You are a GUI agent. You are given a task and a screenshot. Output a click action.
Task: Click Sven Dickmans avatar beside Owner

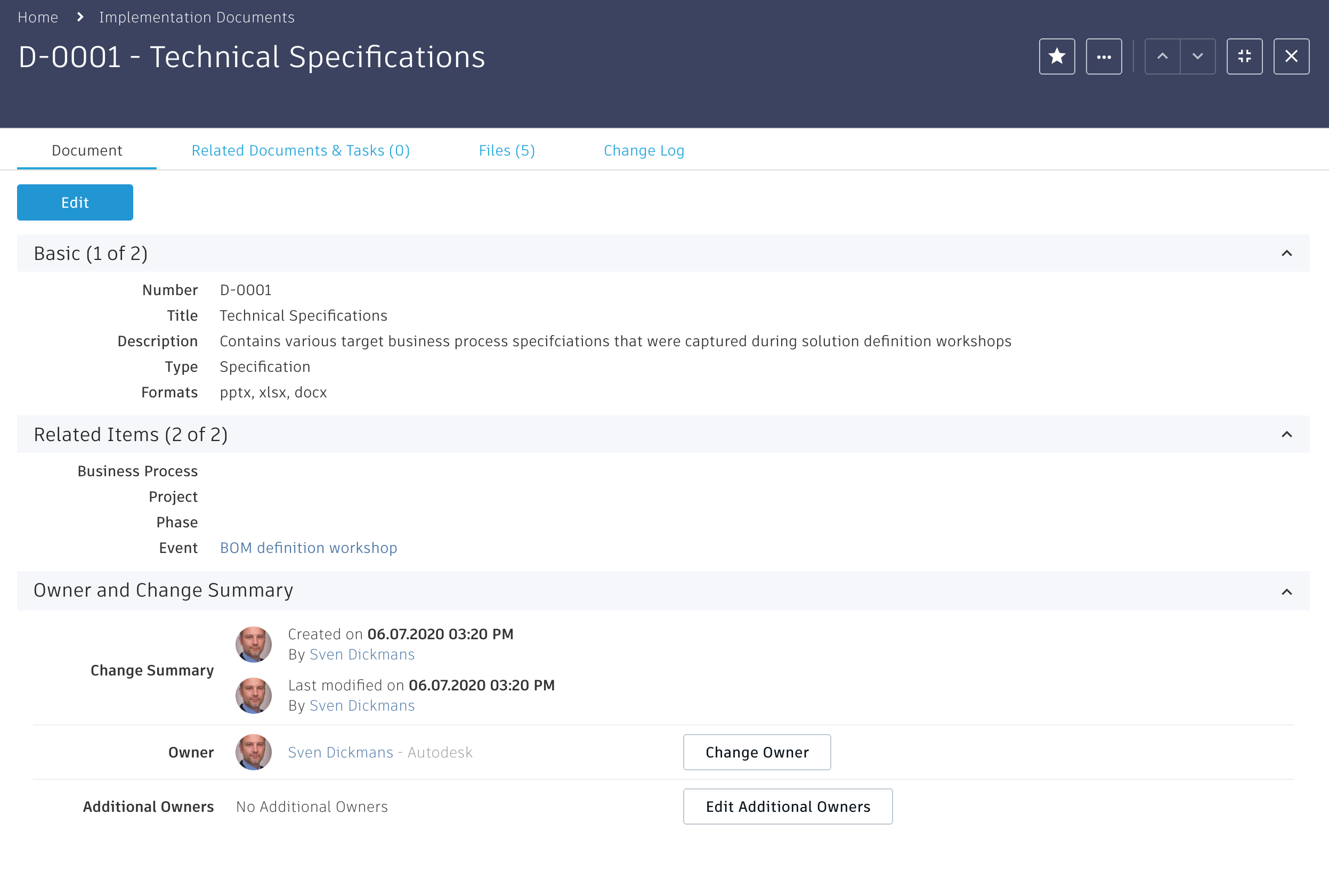(x=253, y=752)
